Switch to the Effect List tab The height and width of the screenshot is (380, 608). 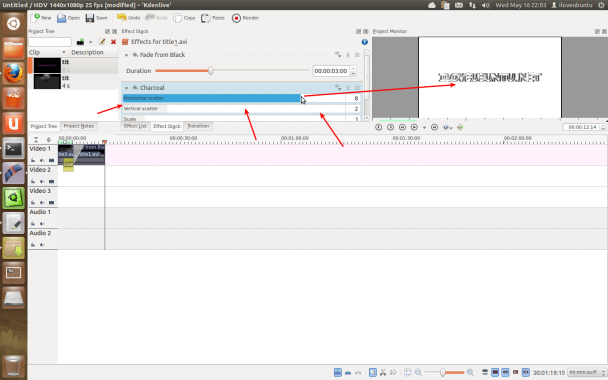[135, 126]
